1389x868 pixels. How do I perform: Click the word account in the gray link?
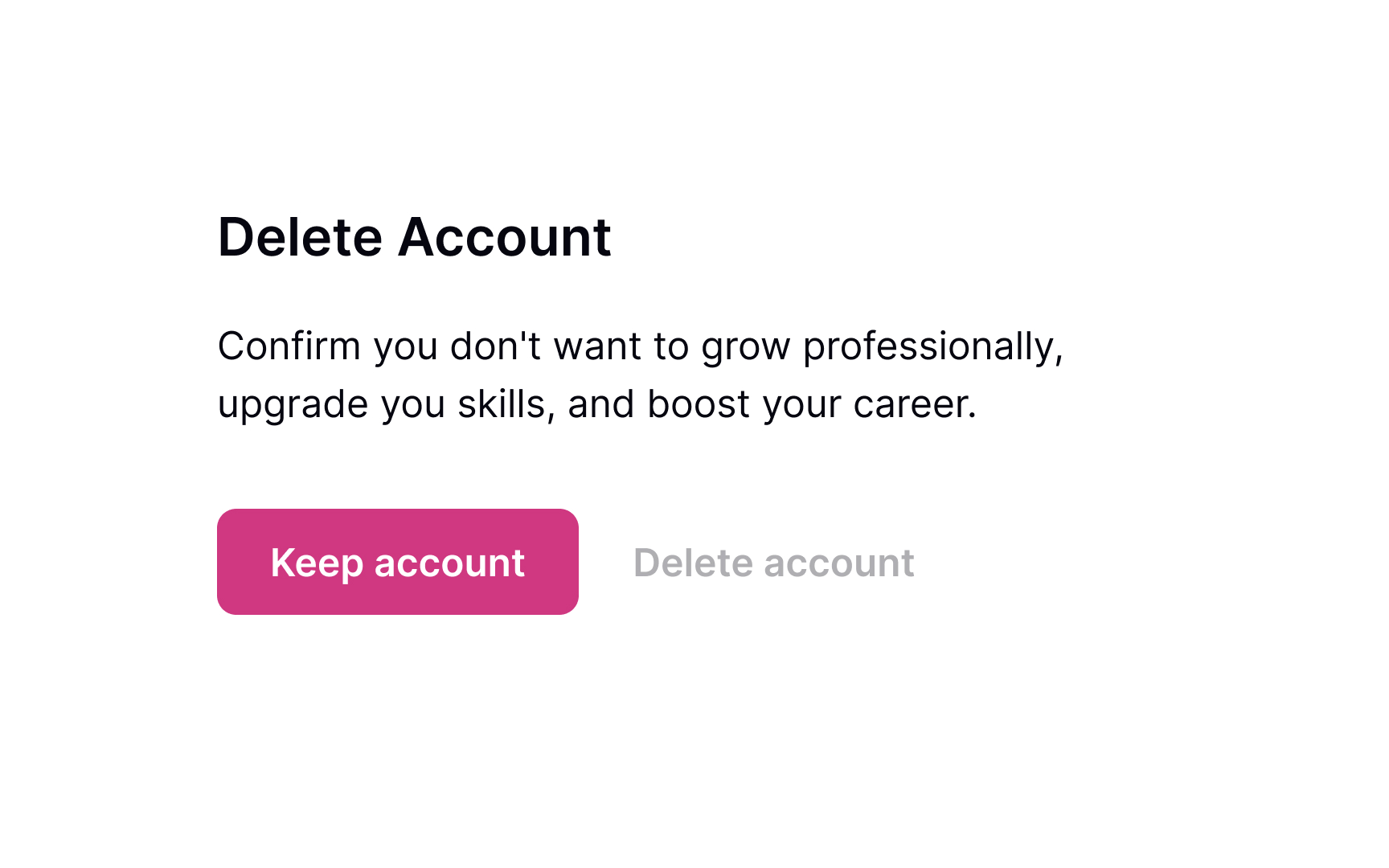839,563
